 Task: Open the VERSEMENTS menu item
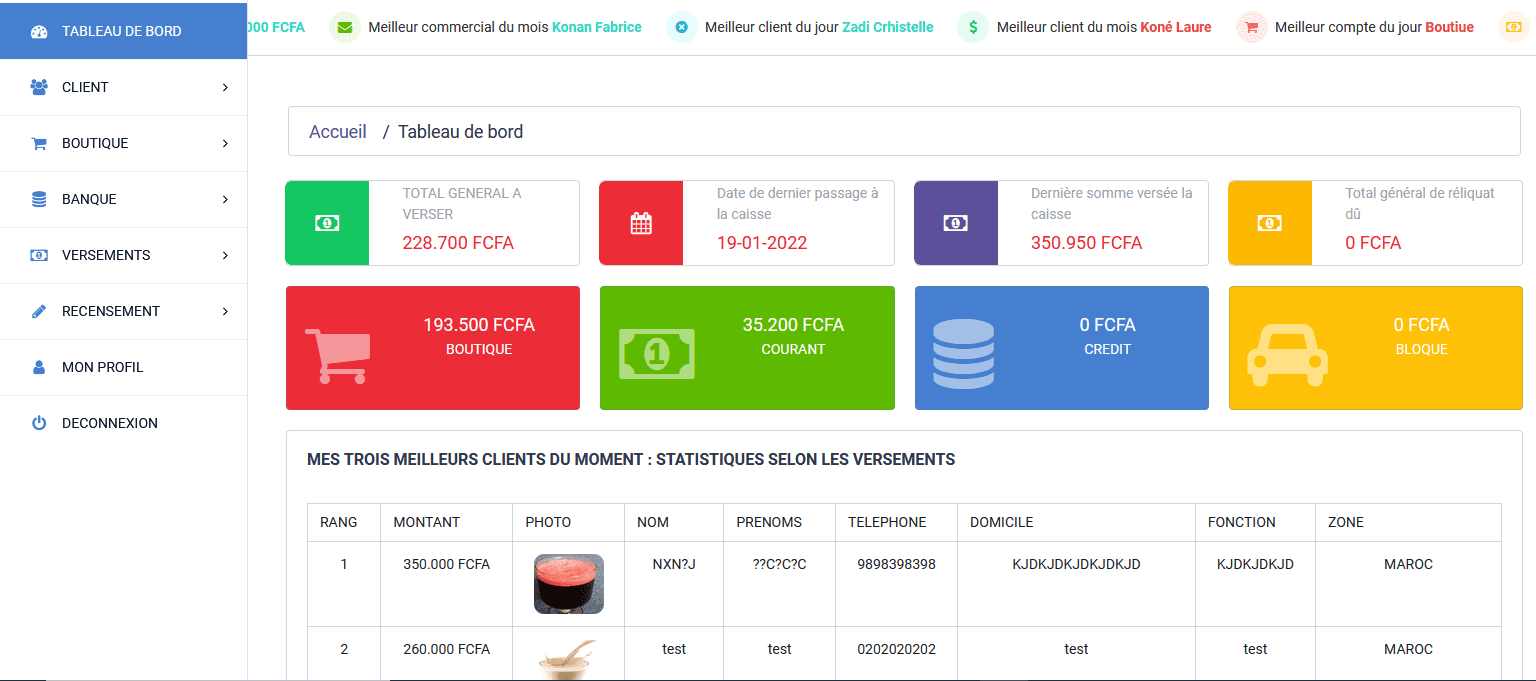(x=111, y=255)
